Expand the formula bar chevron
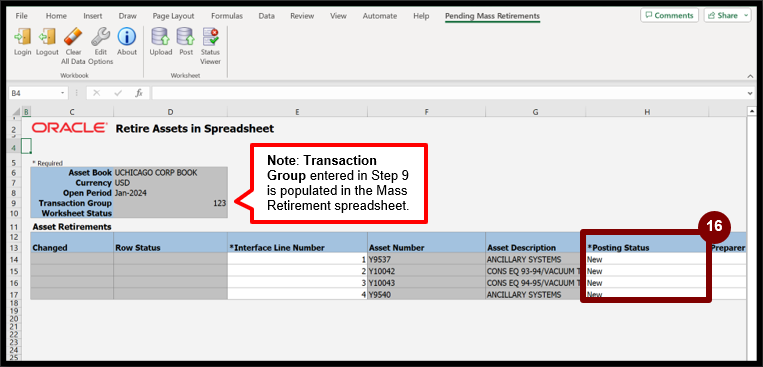The image size is (763, 367). point(751,92)
